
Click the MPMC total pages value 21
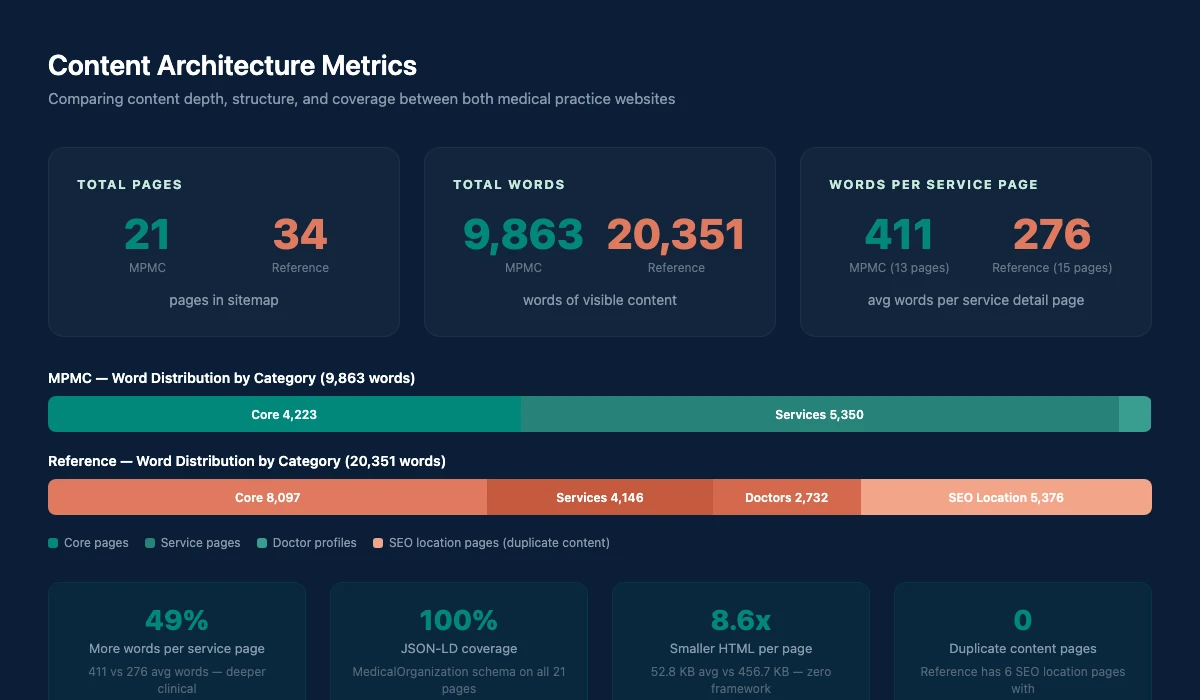coord(147,235)
